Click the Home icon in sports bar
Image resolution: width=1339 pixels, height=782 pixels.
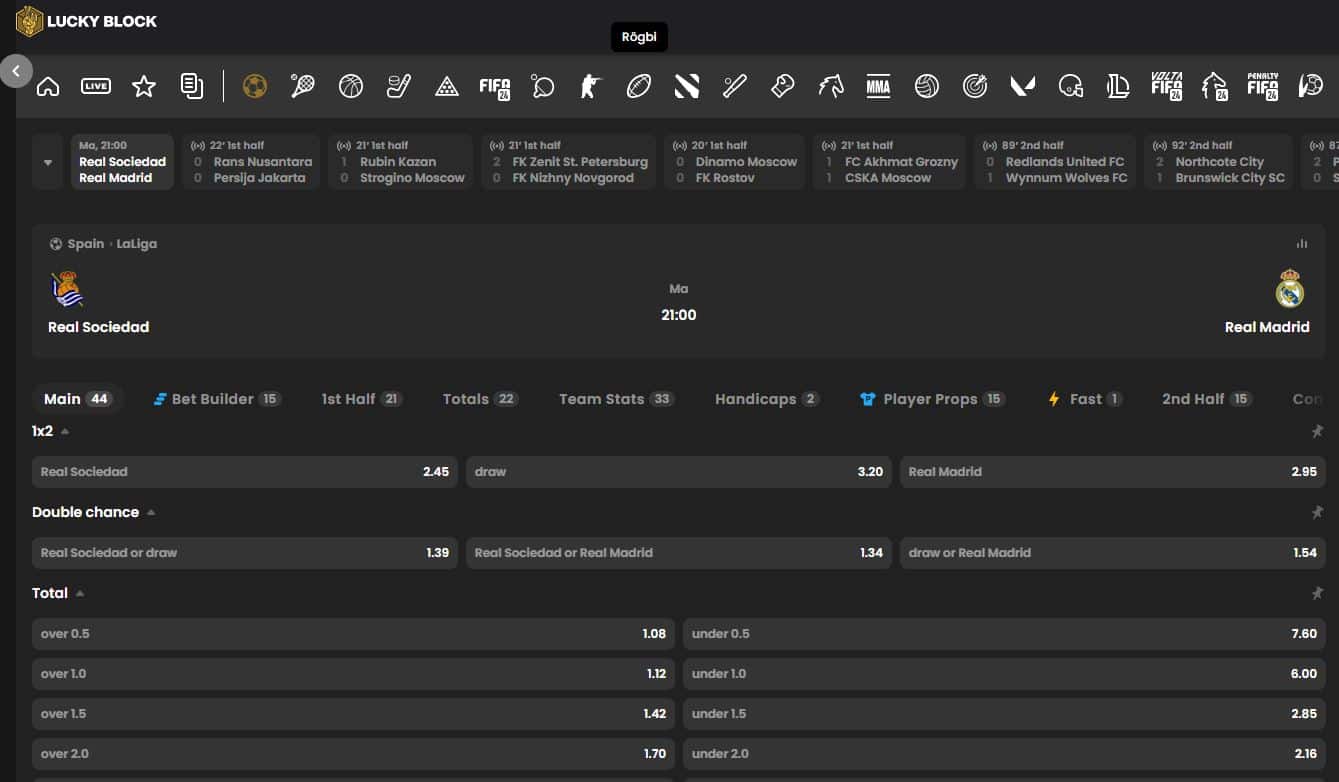[48, 86]
